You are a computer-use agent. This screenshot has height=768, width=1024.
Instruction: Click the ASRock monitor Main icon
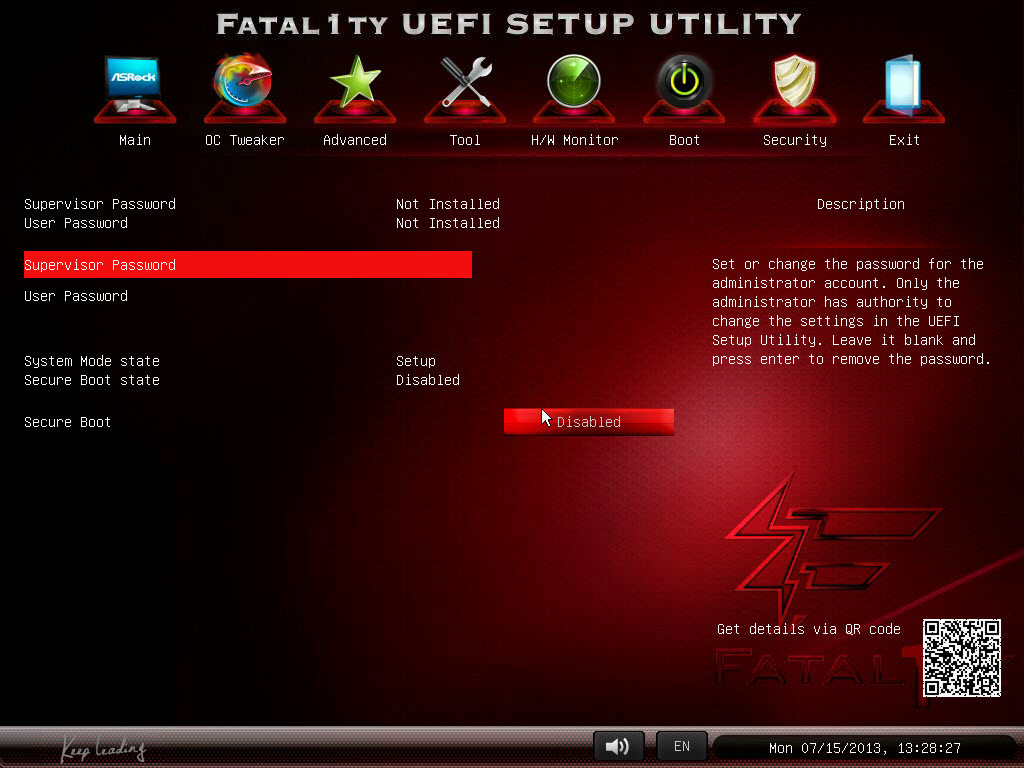135,88
